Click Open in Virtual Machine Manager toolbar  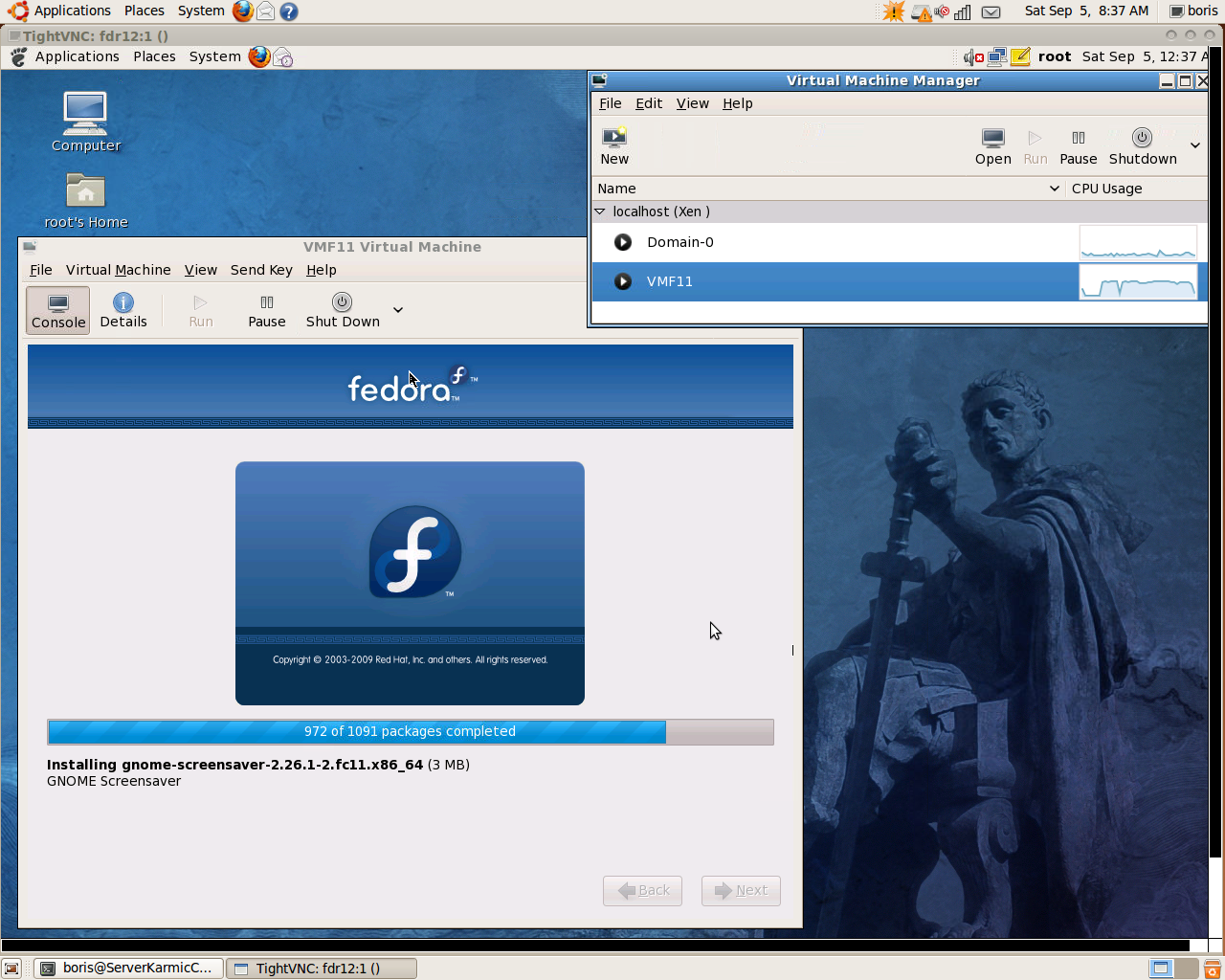[x=993, y=145]
